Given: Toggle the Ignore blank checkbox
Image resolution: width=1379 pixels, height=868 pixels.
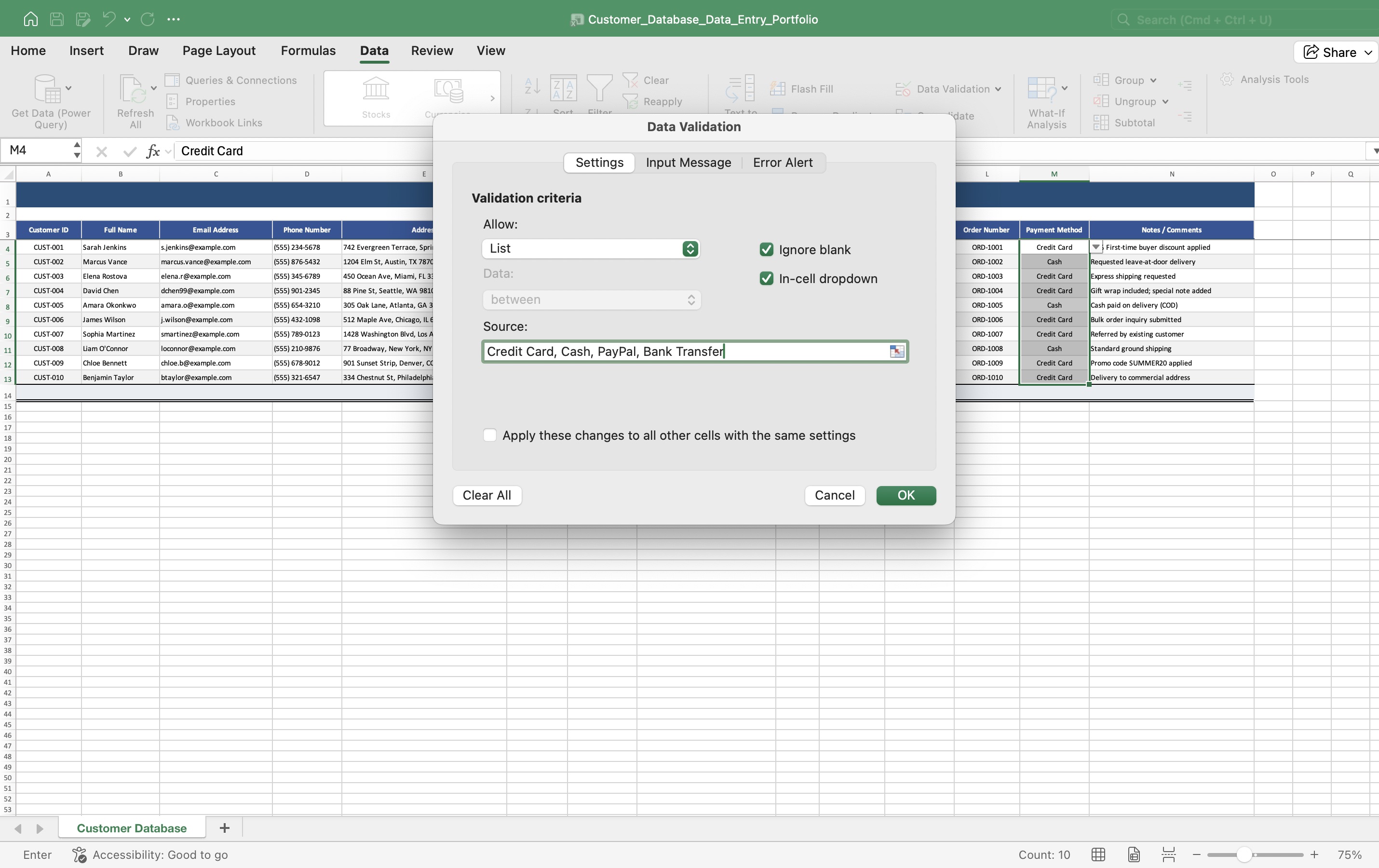Looking at the screenshot, I should [766, 249].
